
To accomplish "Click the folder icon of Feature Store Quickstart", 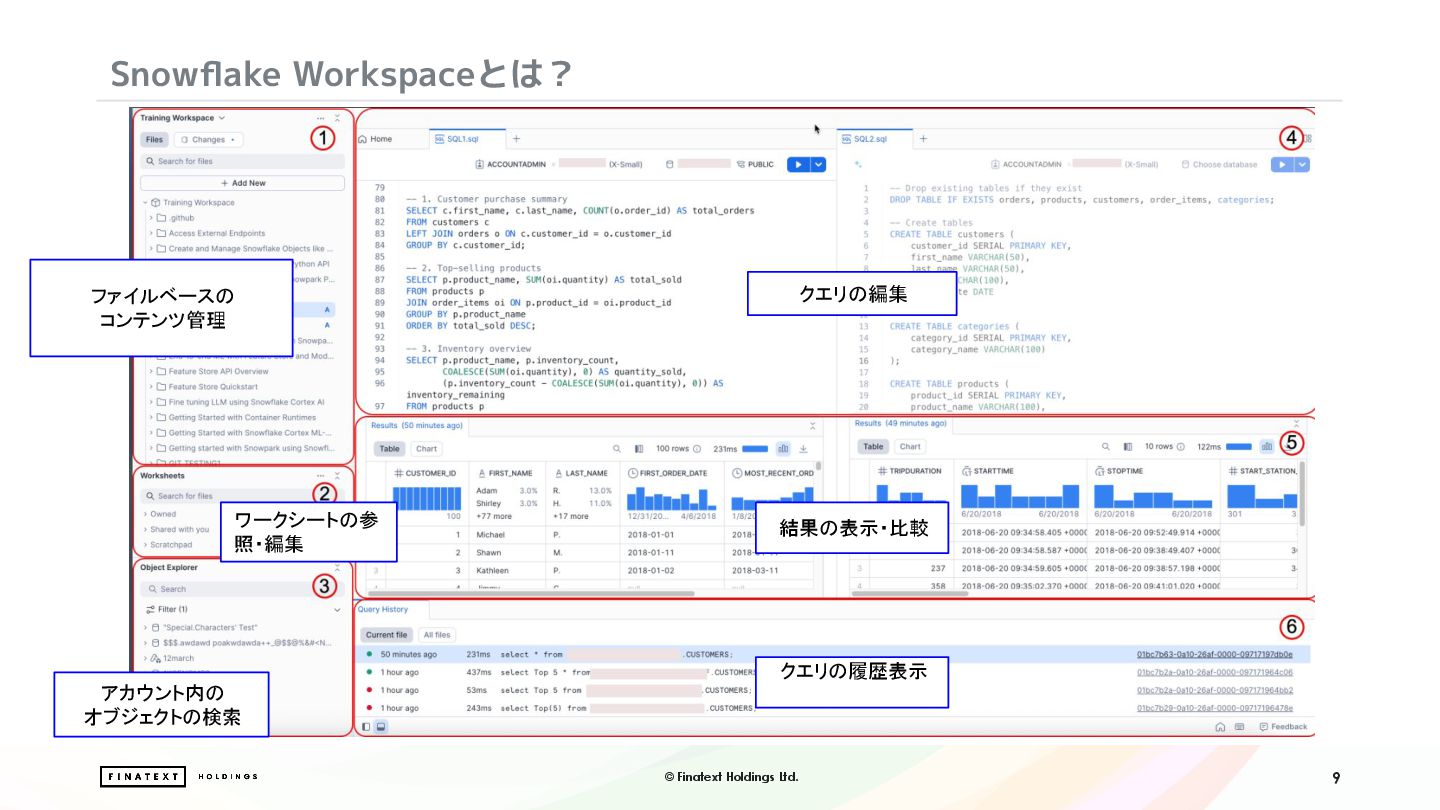I will pos(161,387).
